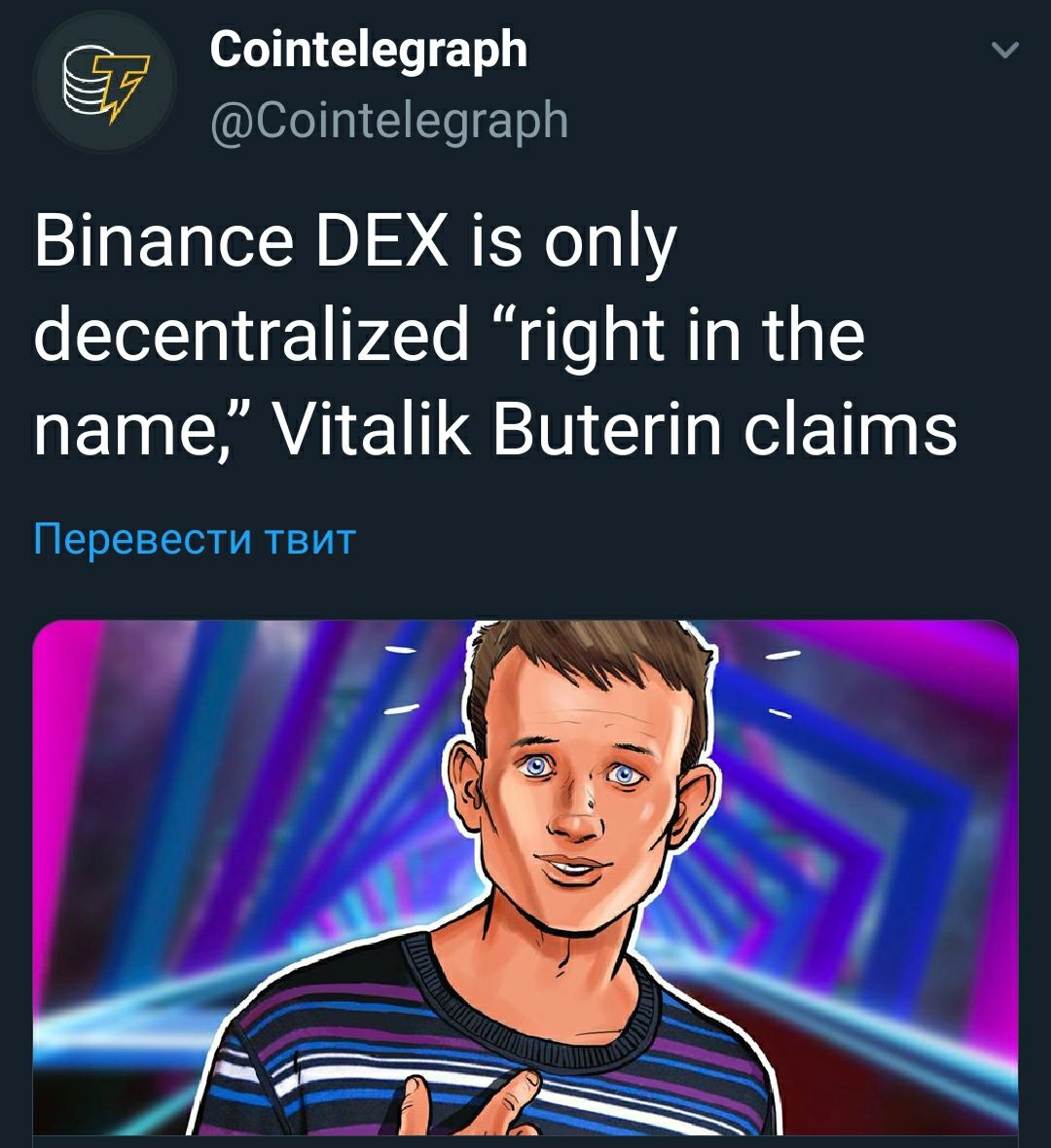
Task: Click the lightning bolt in Cointelegraph logo
Action: point(122,88)
